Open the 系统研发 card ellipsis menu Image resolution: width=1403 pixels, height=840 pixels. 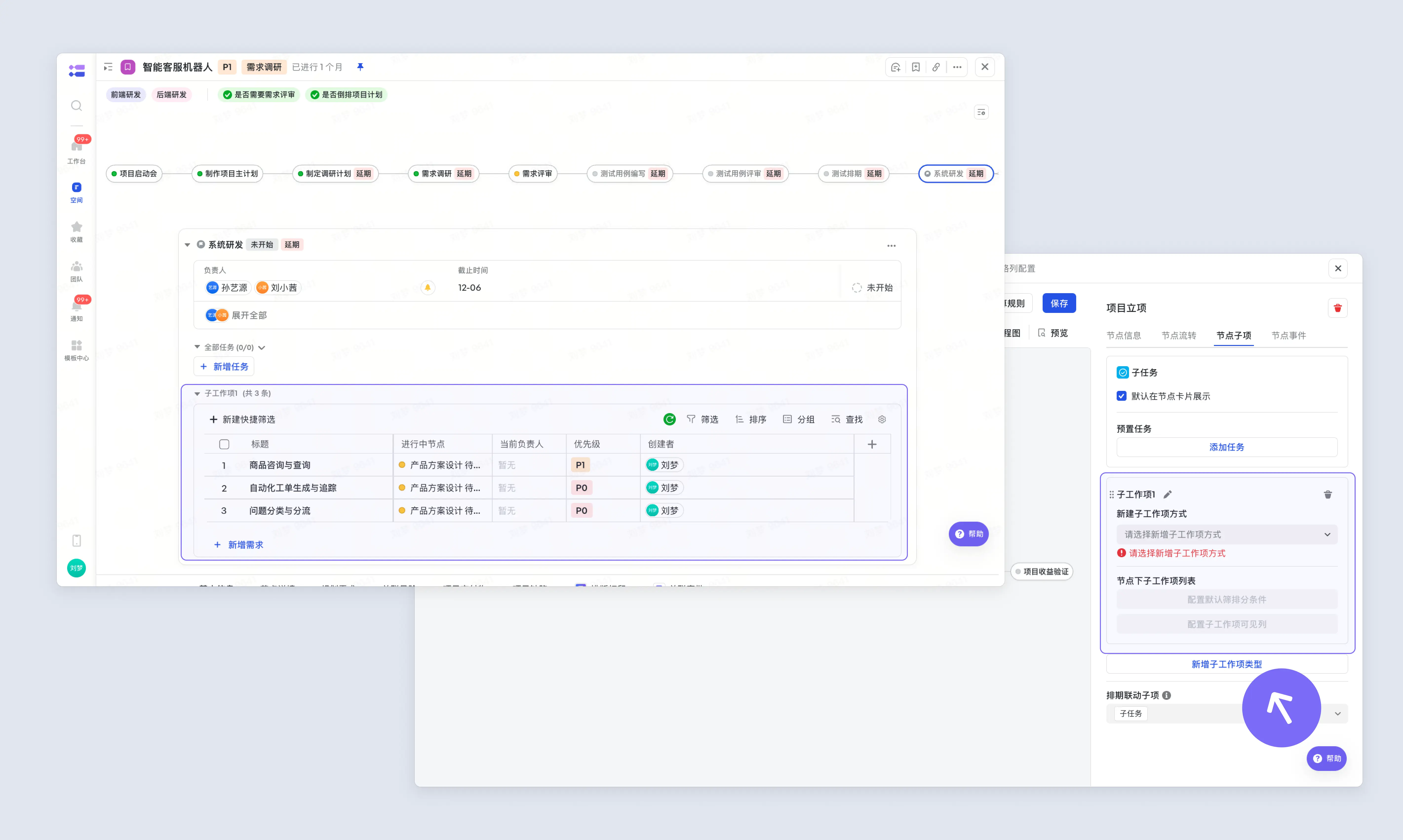point(891,246)
